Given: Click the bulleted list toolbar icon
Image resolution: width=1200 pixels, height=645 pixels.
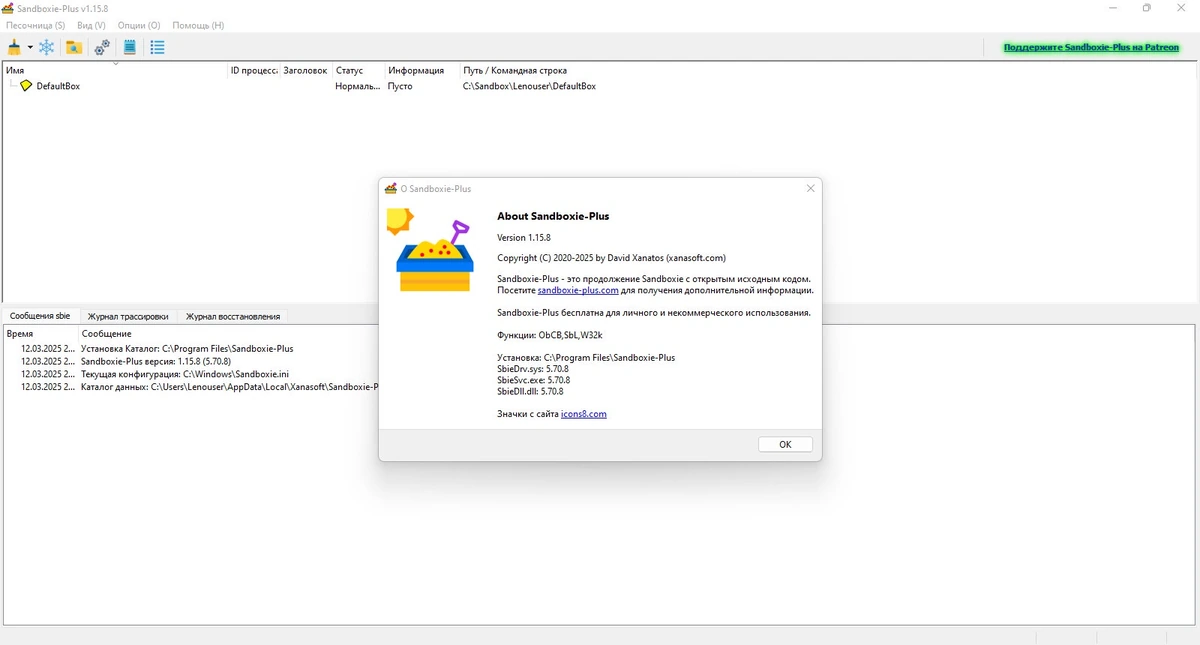Looking at the screenshot, I should click(x=157, y=47).
